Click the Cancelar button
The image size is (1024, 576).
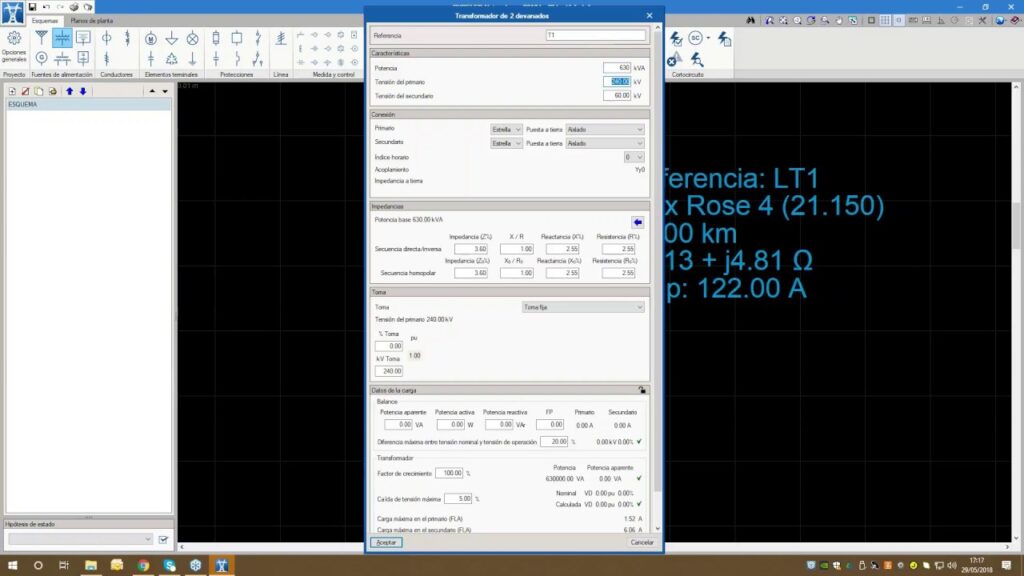pos(641,542)
